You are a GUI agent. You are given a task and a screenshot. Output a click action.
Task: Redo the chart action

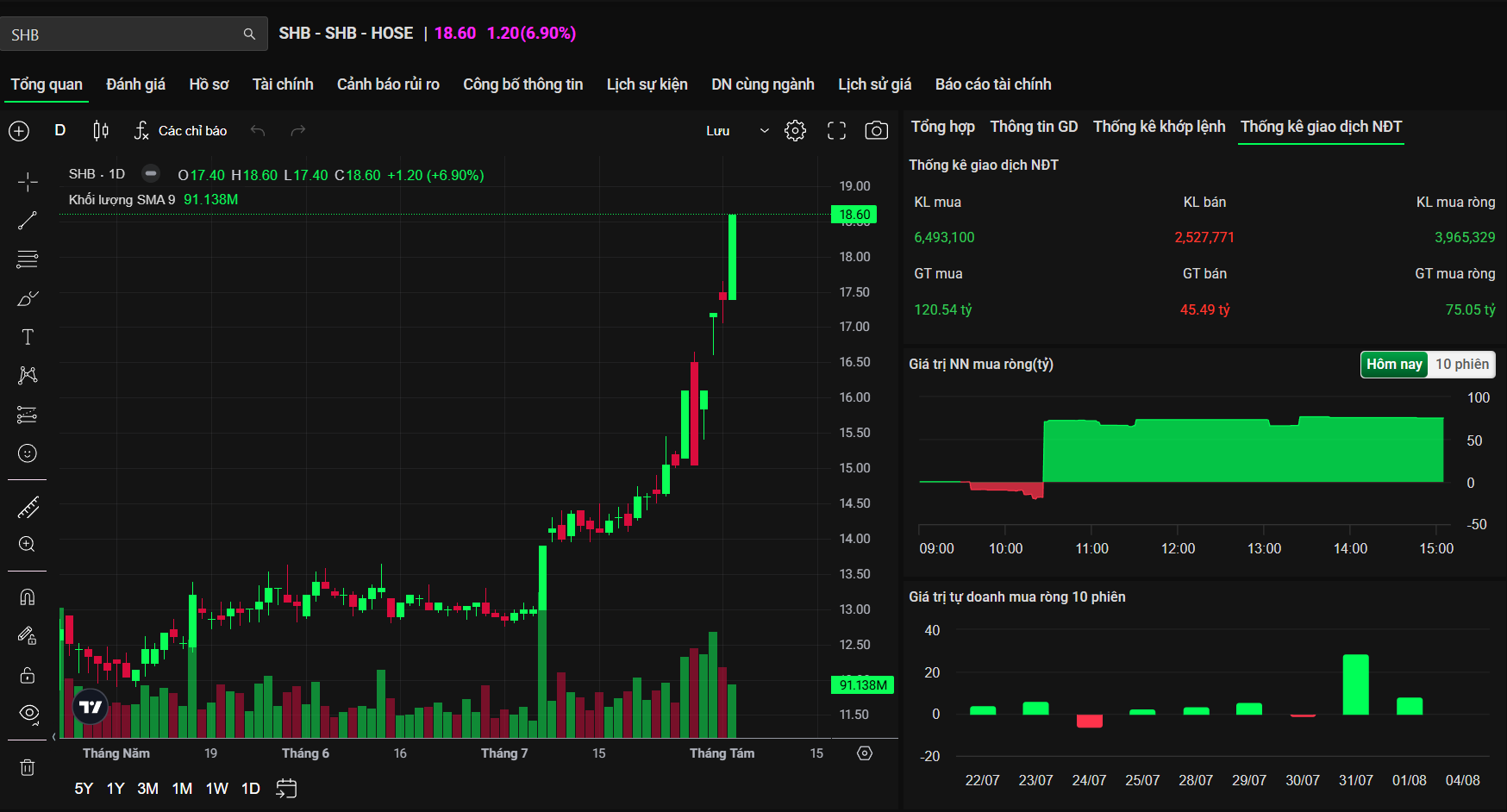(298, 130)
